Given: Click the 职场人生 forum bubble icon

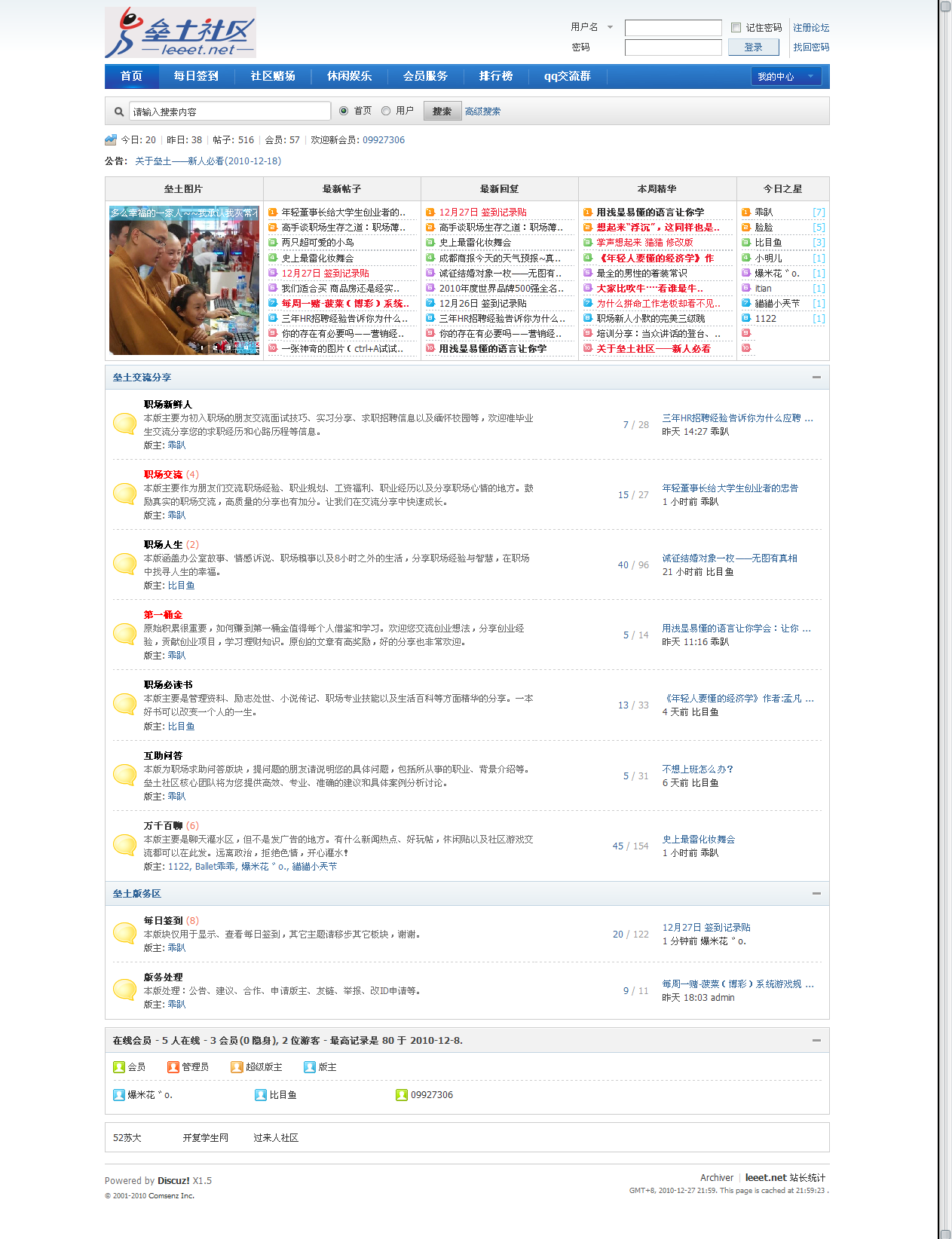Looking at the screenshot, I should click(124, 564).
